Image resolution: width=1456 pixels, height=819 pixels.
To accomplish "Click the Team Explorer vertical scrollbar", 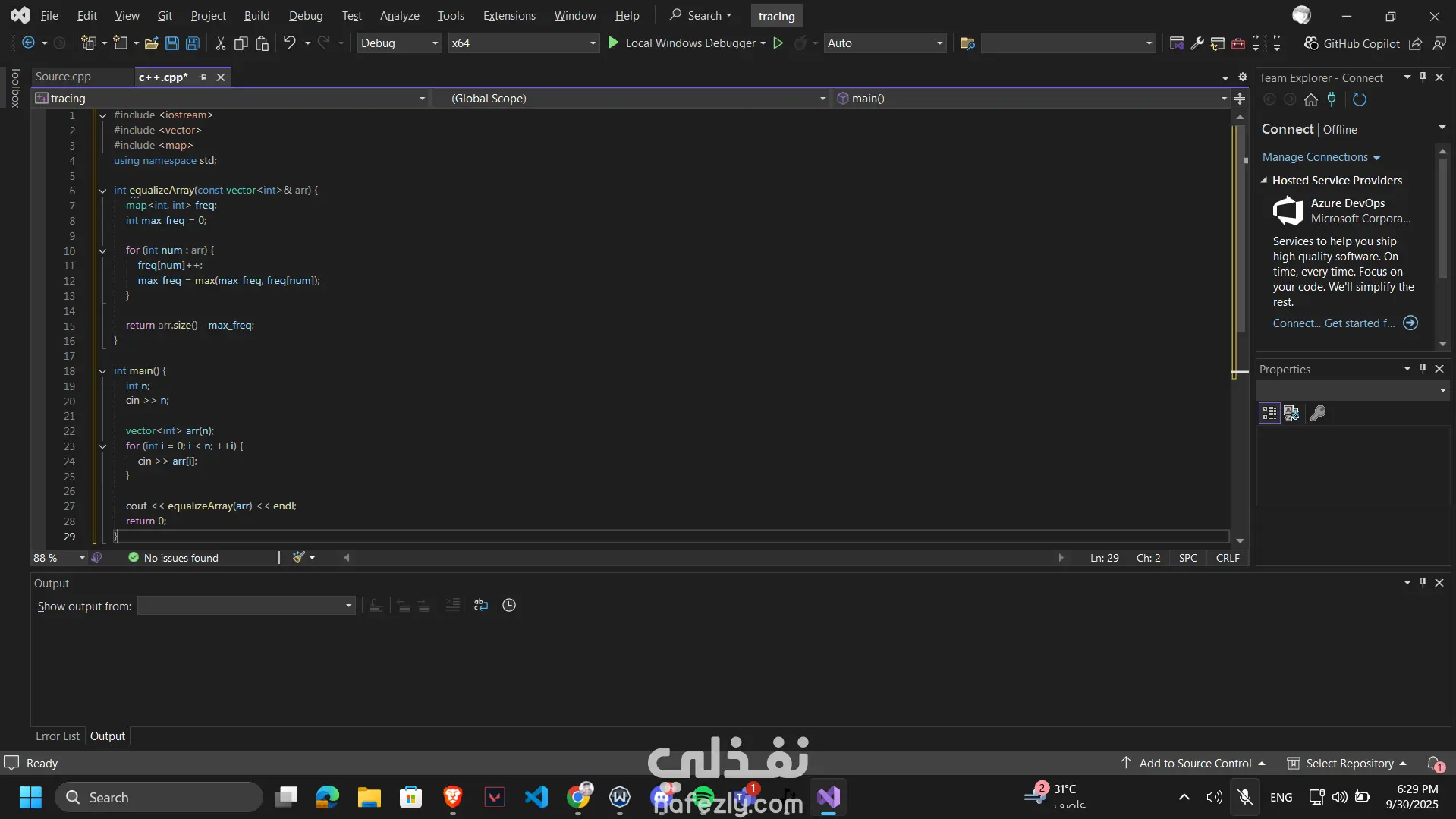I will [x=1442, y=247].
